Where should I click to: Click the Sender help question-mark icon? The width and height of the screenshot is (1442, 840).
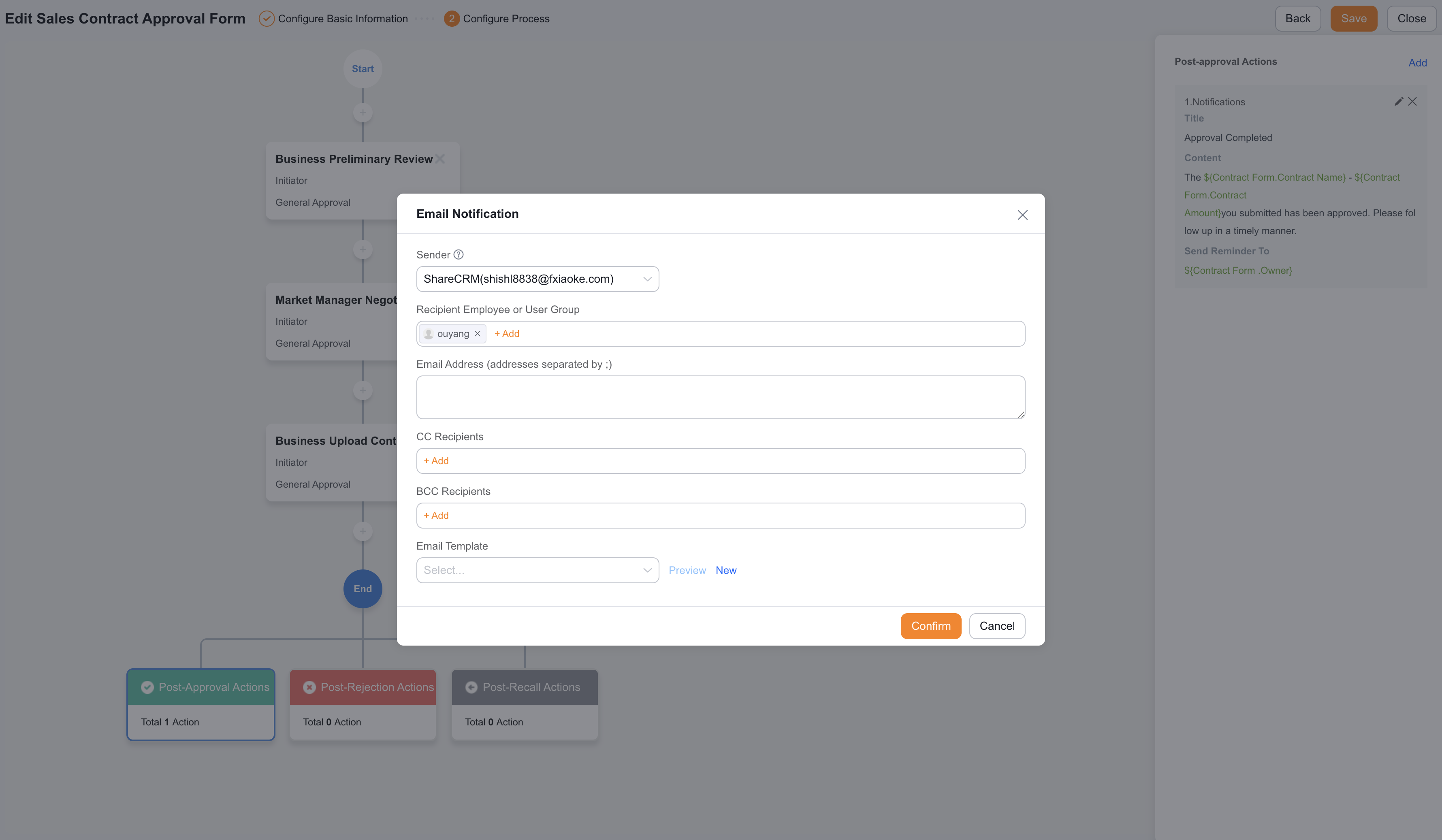tap(459, 255)
